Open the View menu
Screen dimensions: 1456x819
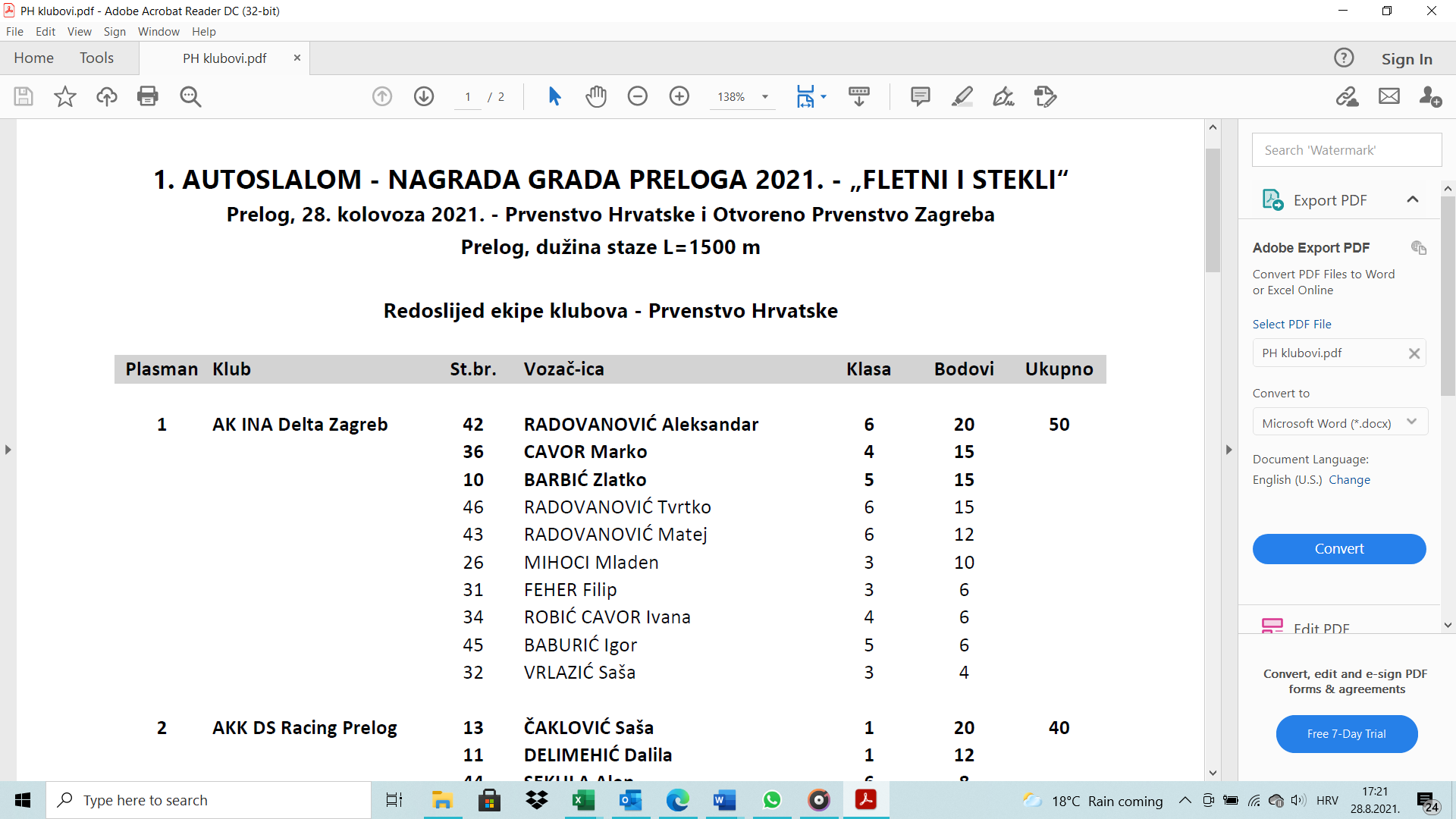point(80,31)
